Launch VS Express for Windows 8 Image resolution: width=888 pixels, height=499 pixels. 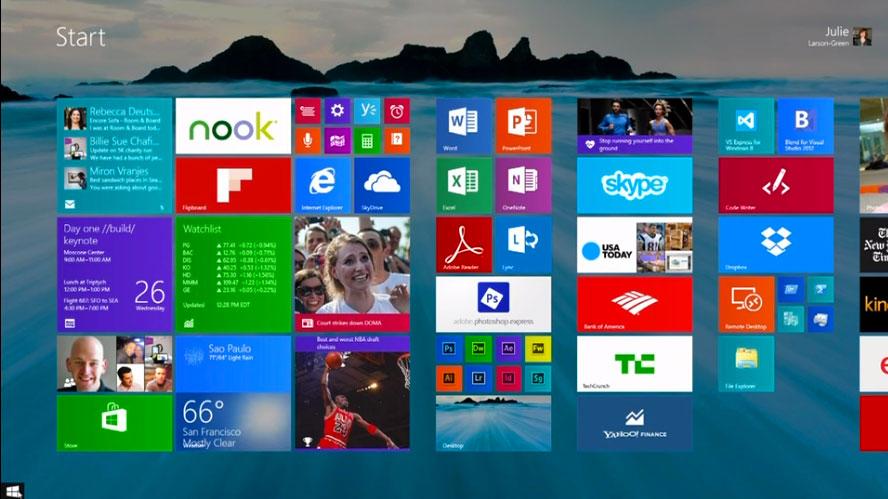(746, 126)
